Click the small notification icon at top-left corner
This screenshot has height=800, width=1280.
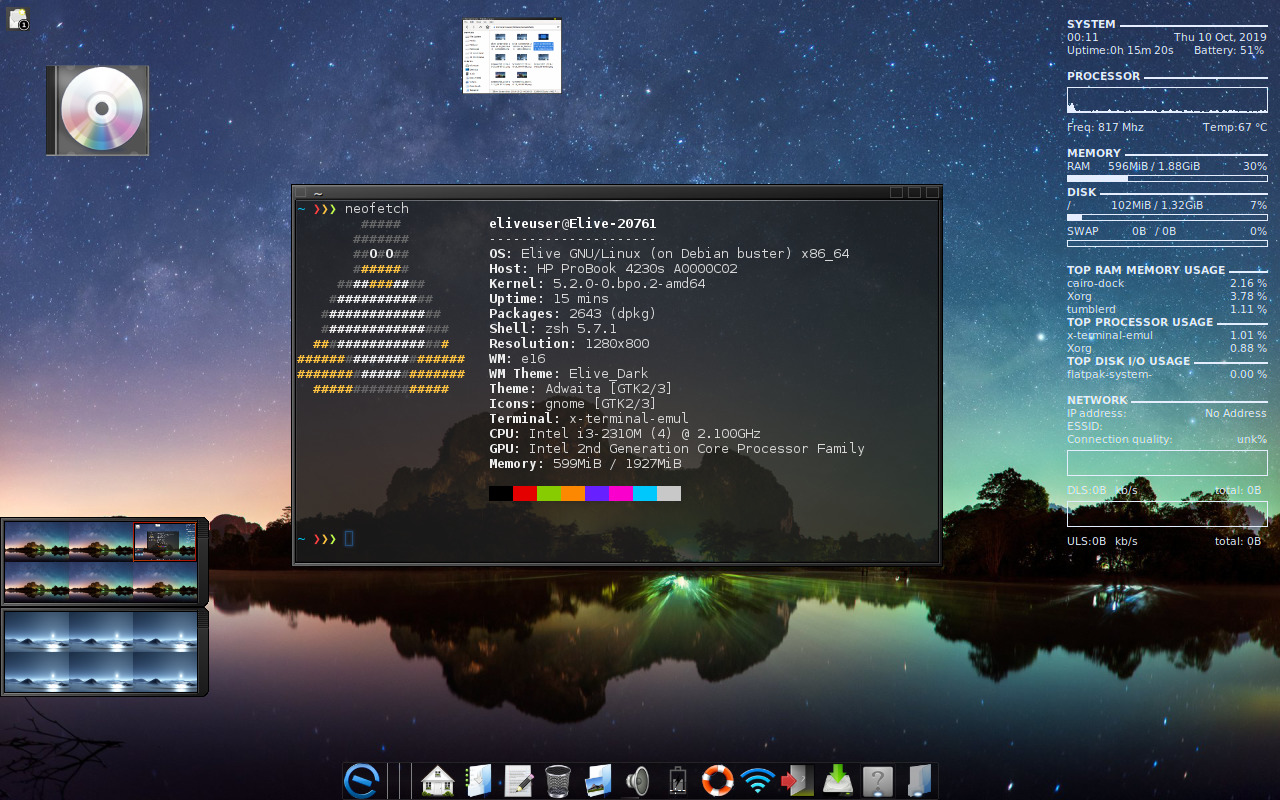tap(16, 20)
